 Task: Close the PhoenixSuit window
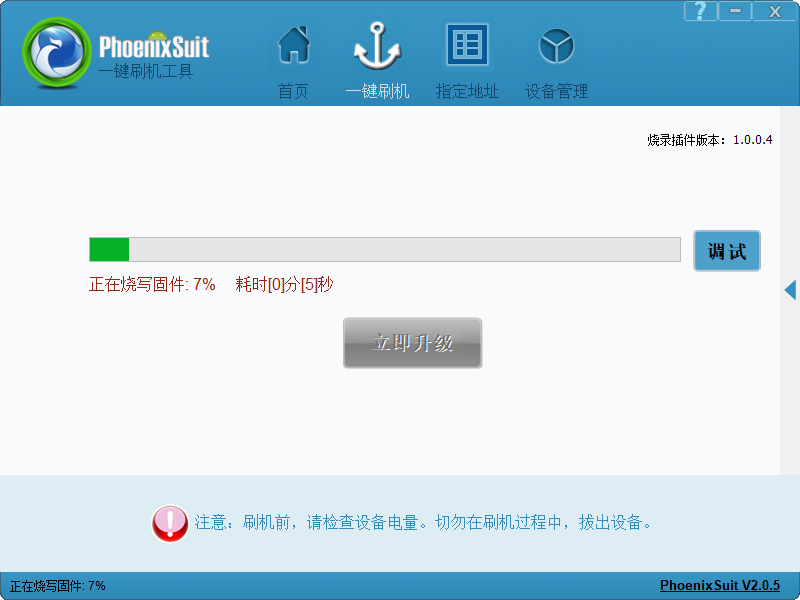[x=775, y=11]
